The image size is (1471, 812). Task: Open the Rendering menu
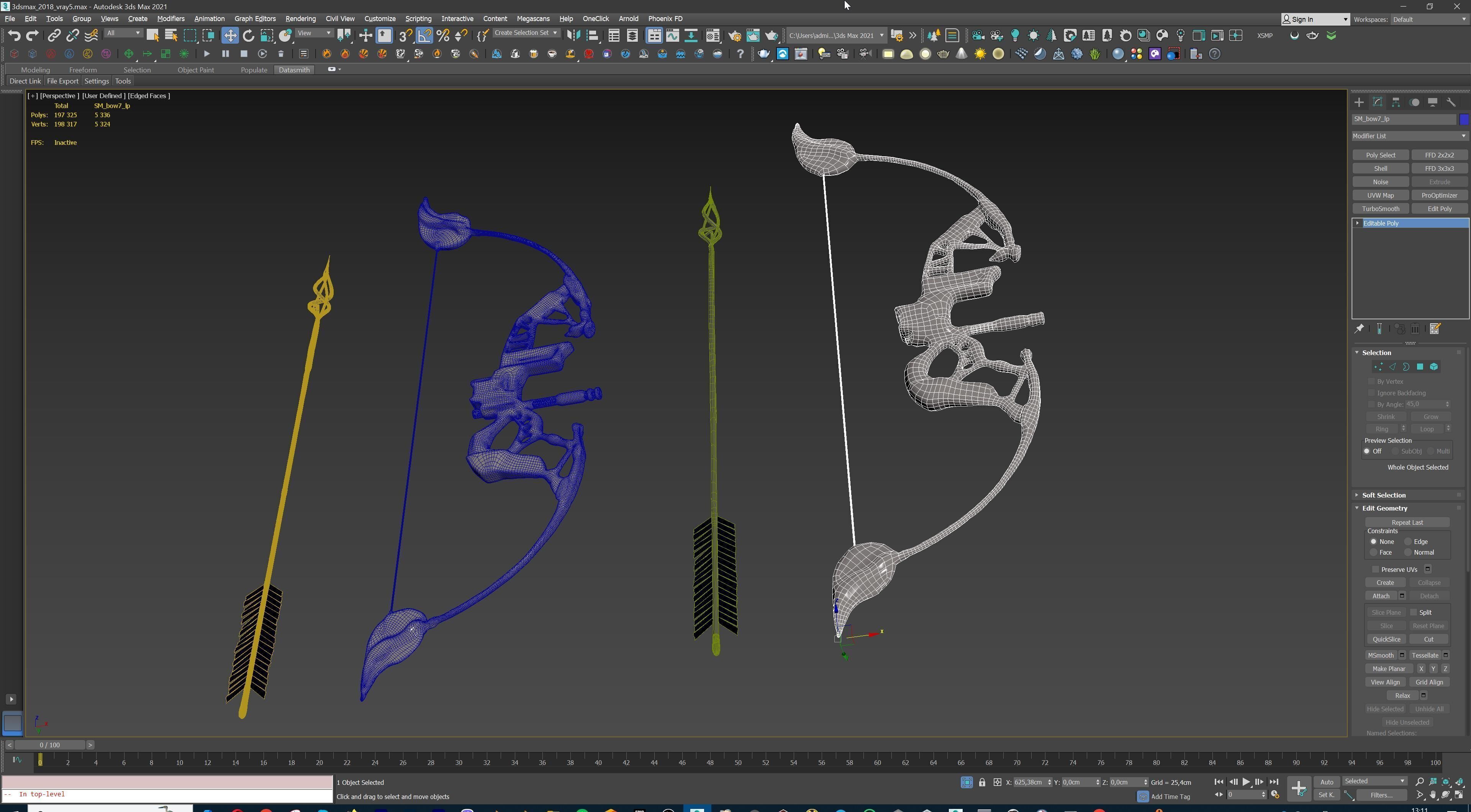coord(300,19)
